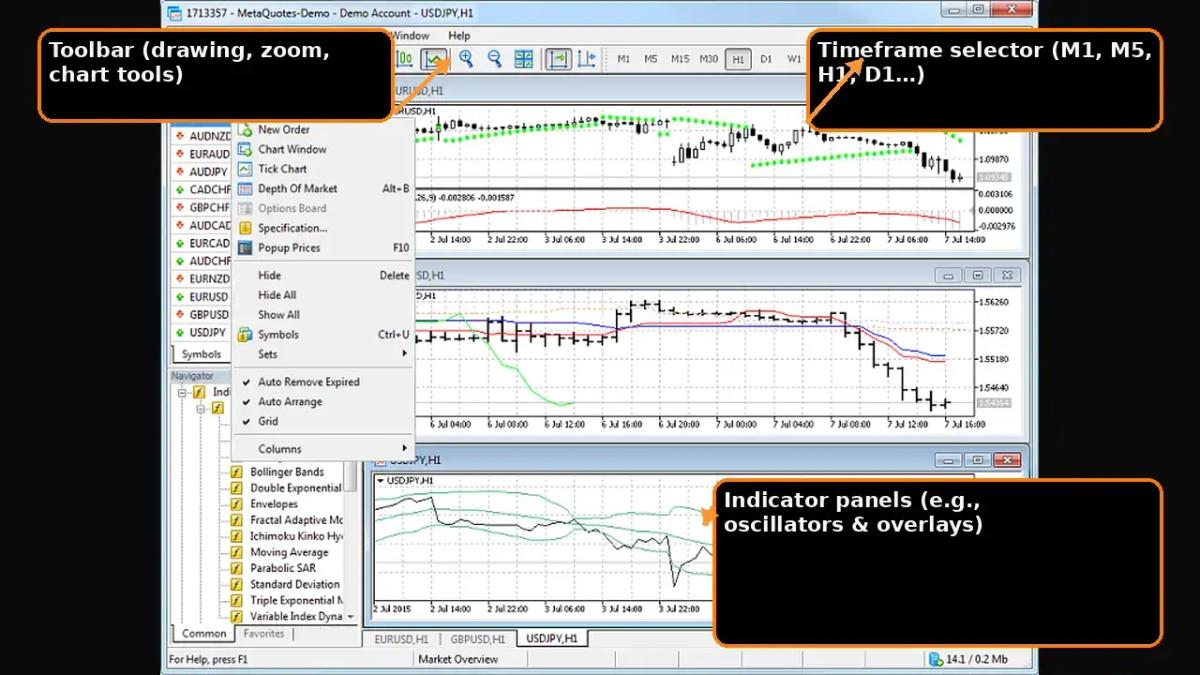Click Moving Average indicator icon
1200x675 pixels.
pos(237,552)
